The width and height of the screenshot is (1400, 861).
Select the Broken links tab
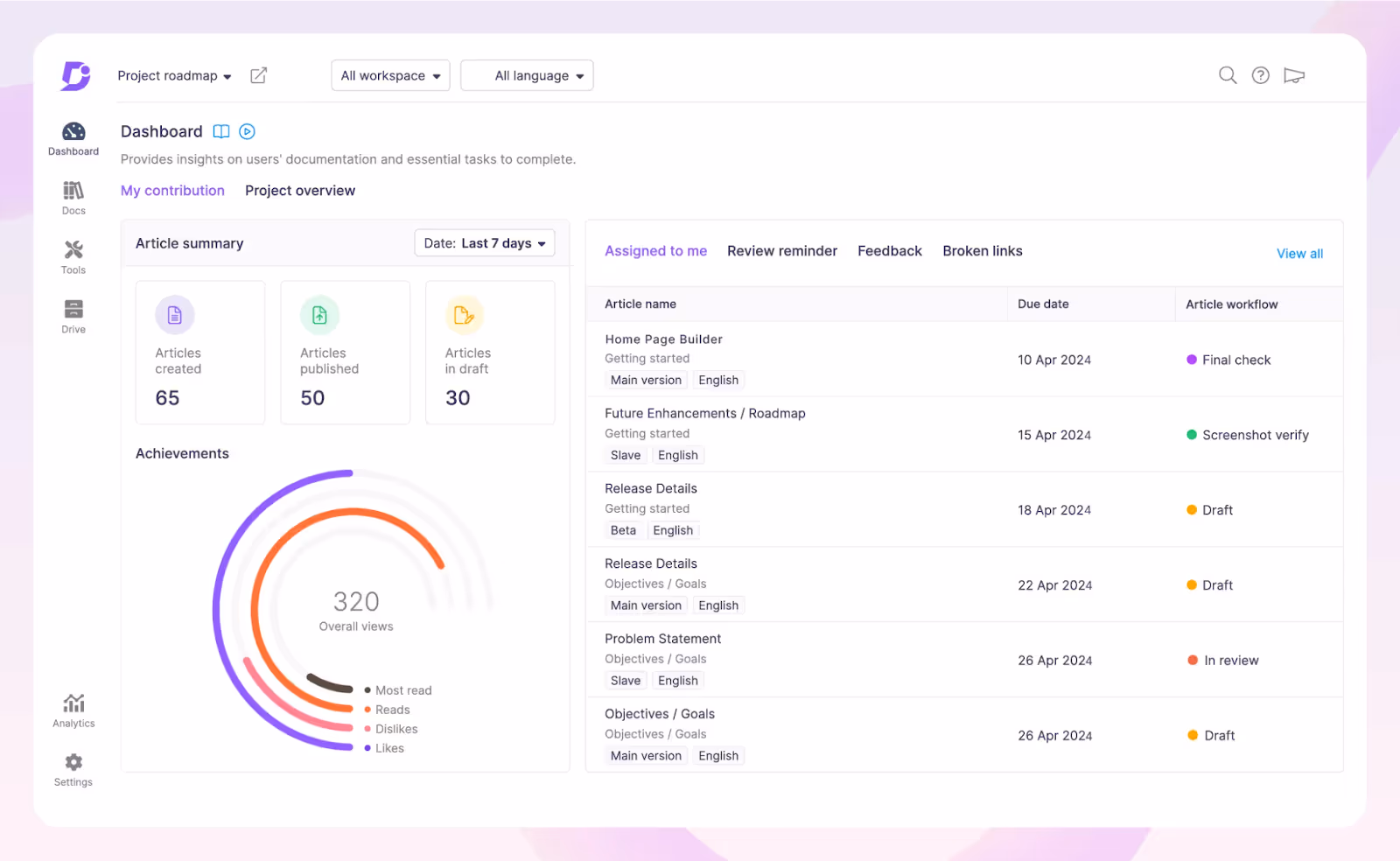[983, 251]
